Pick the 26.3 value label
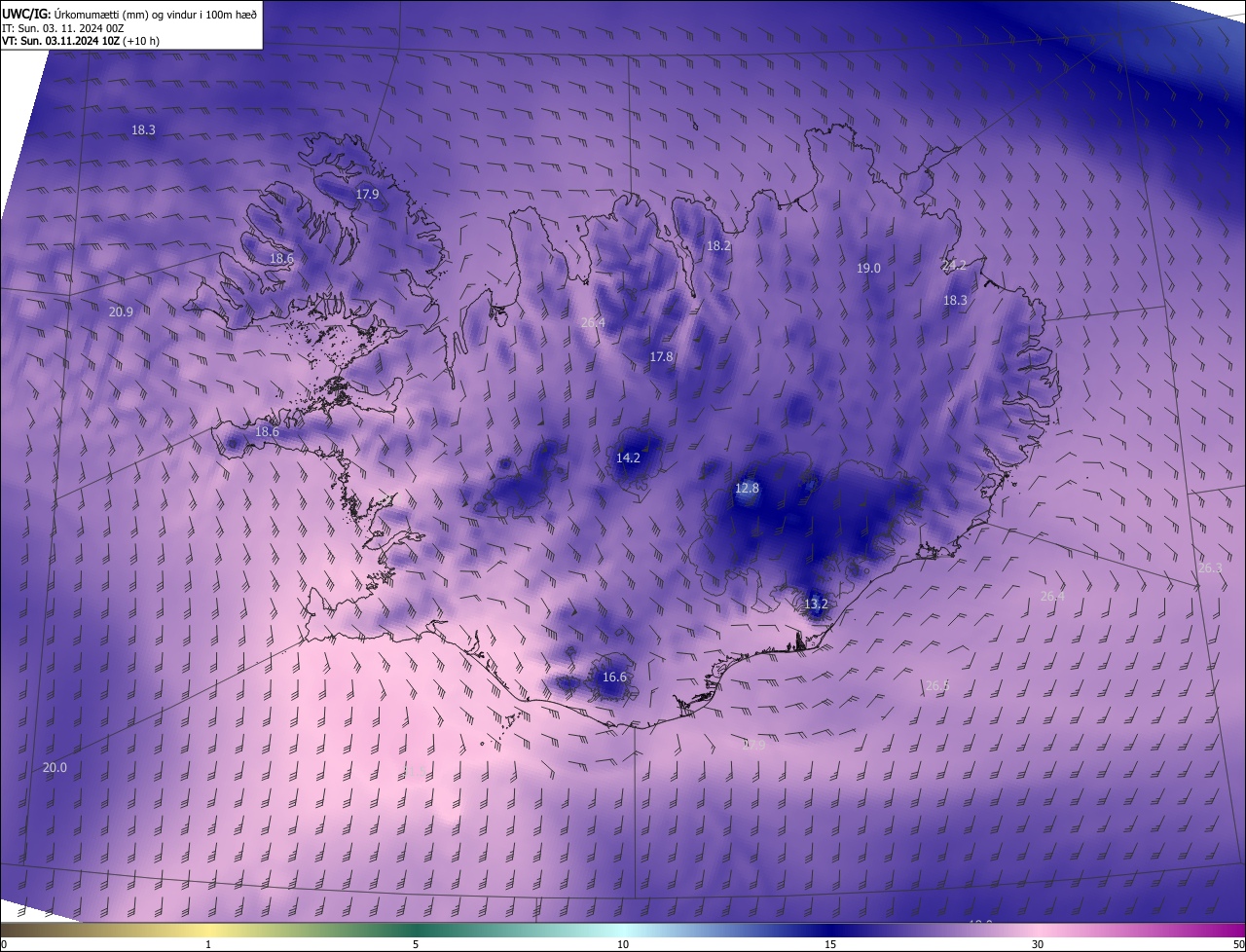This screenshot has width=1246, height=952. click(1210, 568)
